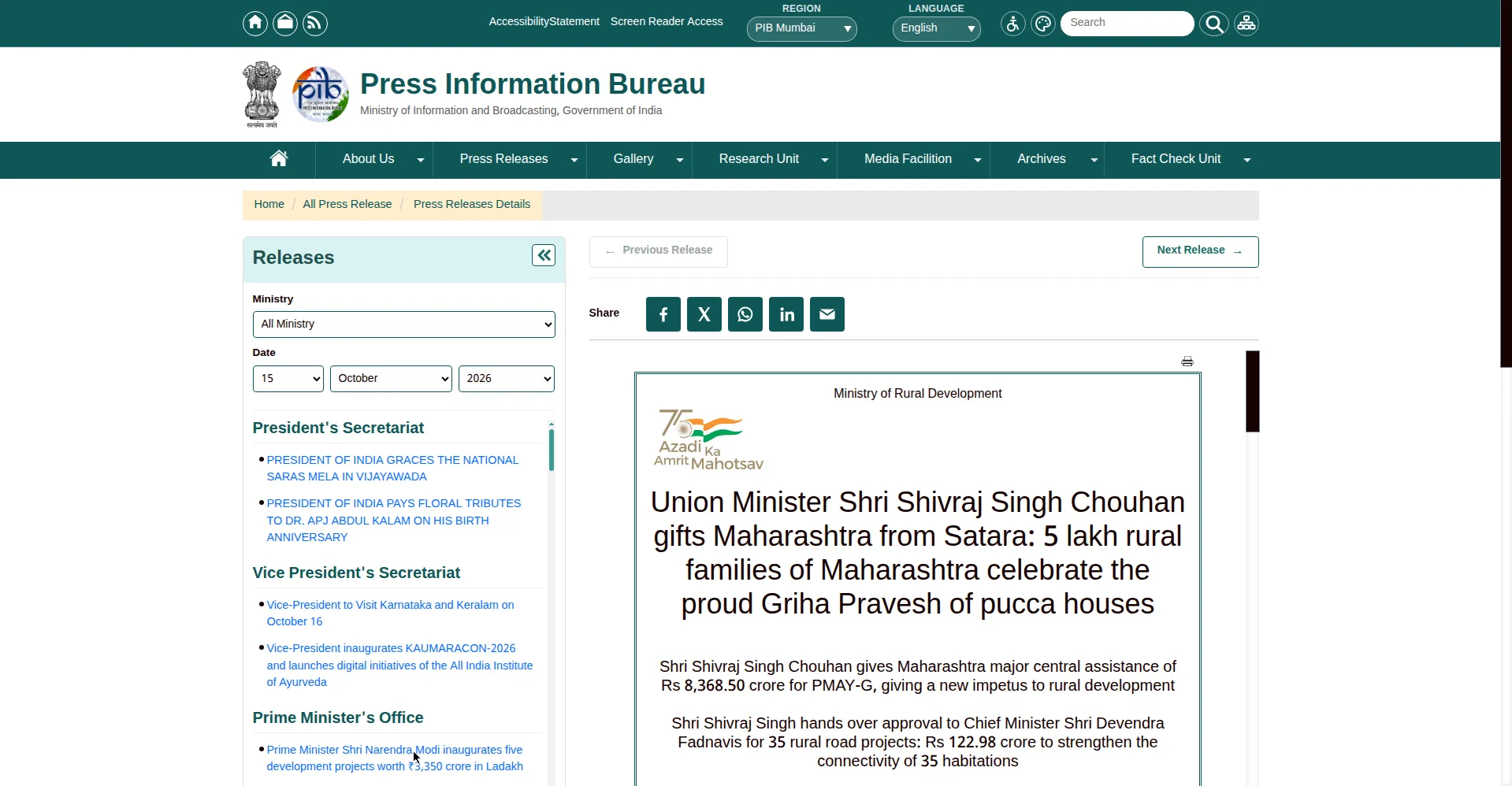Open the sitemap icon
This screenshot has height=786, width=1512.
[x=1246, y=24]
